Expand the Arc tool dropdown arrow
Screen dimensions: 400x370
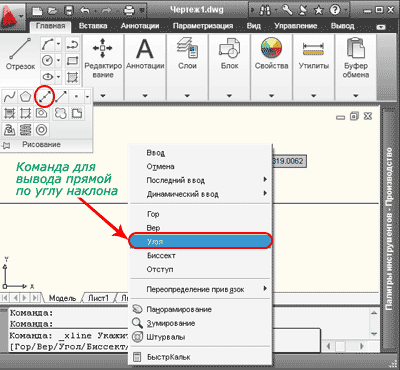(x=58, y=44)
